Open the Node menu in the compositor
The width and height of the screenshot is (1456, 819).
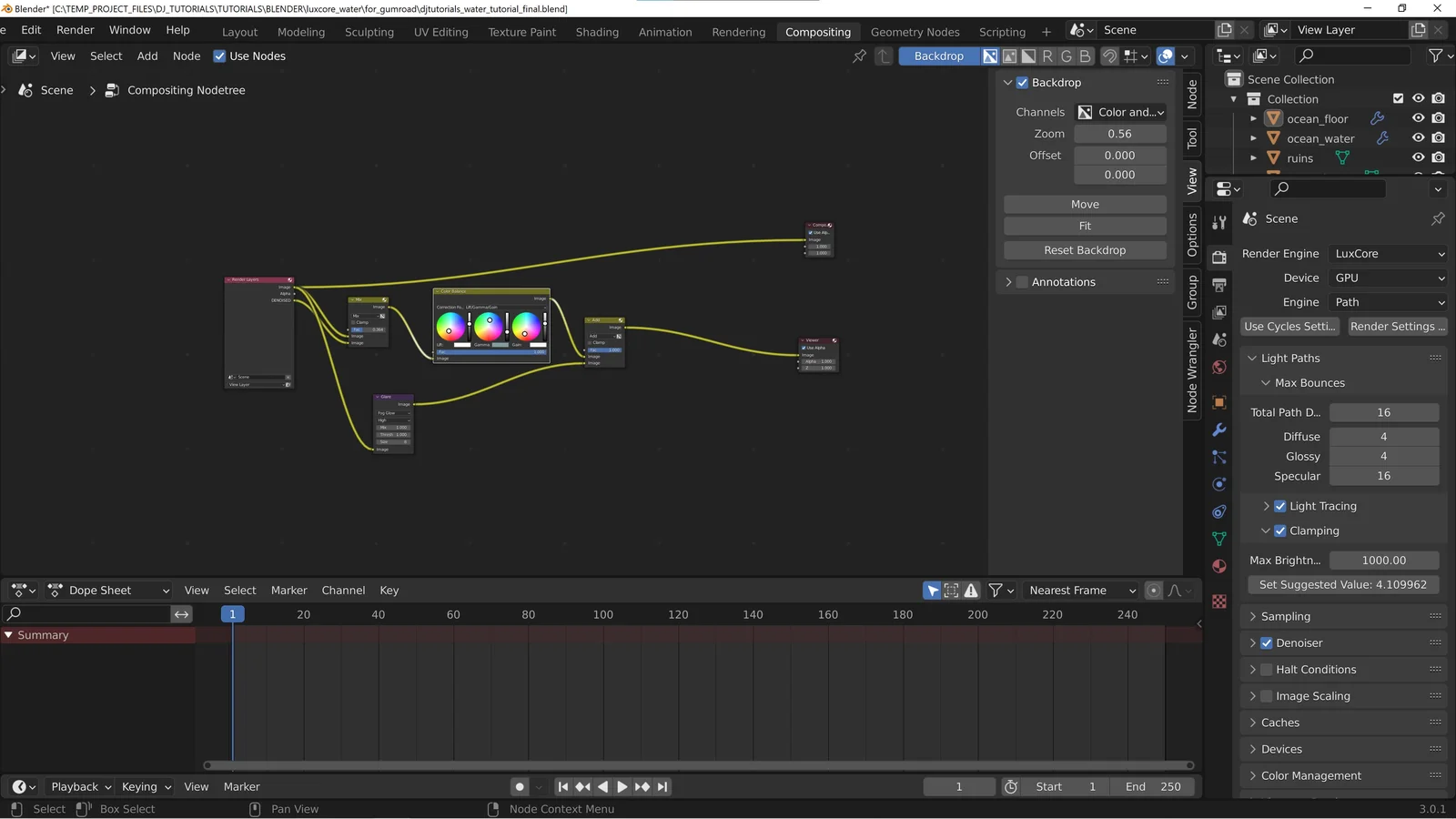click(186, 56)
